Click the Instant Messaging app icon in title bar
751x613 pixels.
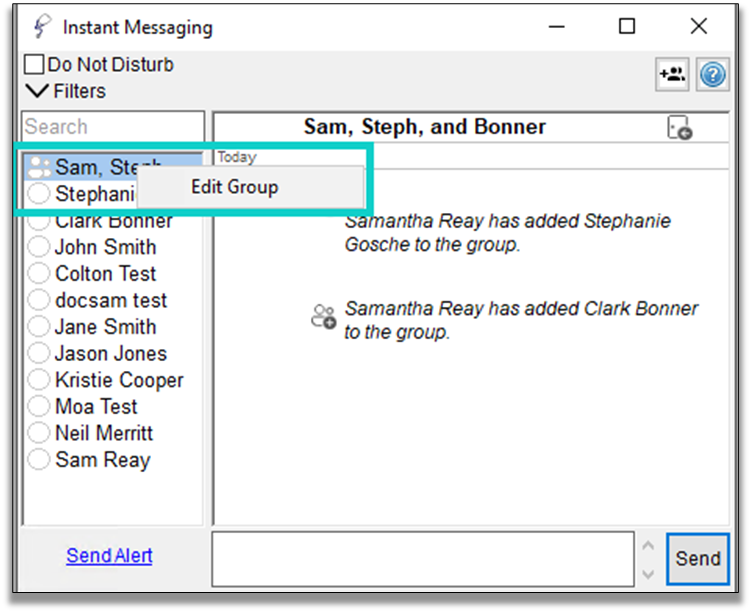pos(40,27)
